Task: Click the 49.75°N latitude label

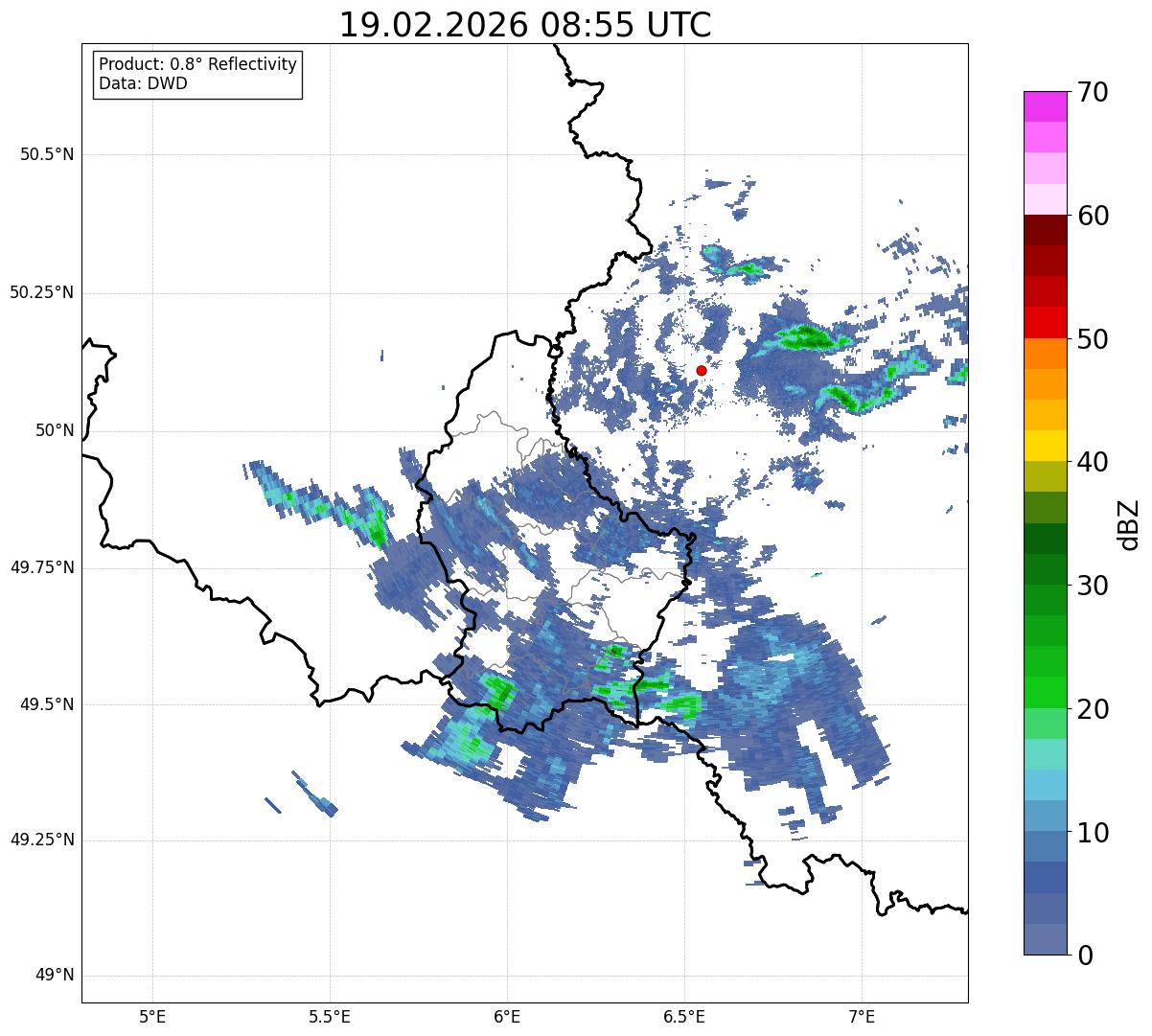Action: click(42, 567)
